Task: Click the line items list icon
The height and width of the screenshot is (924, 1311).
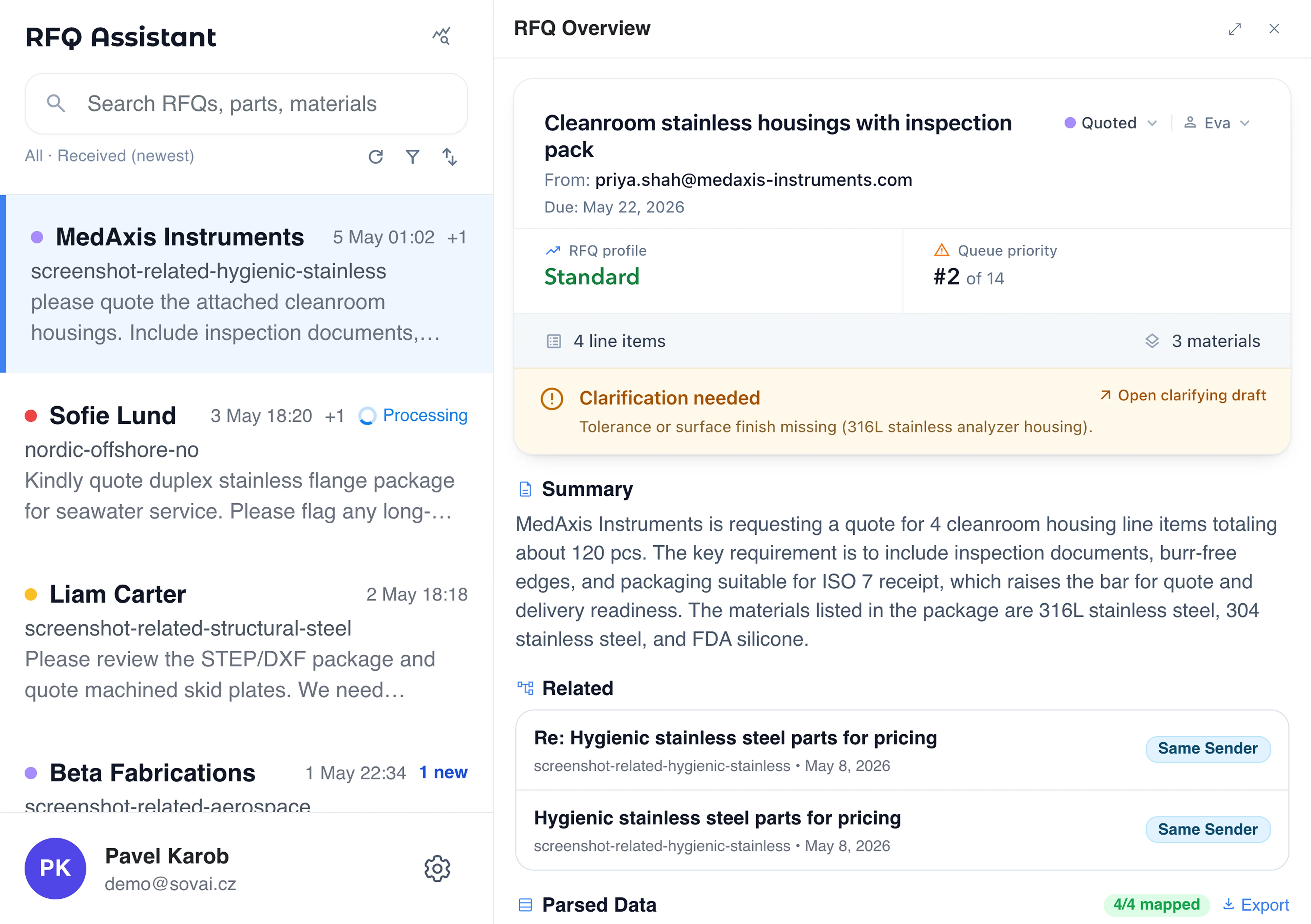Action: (553, 342)
